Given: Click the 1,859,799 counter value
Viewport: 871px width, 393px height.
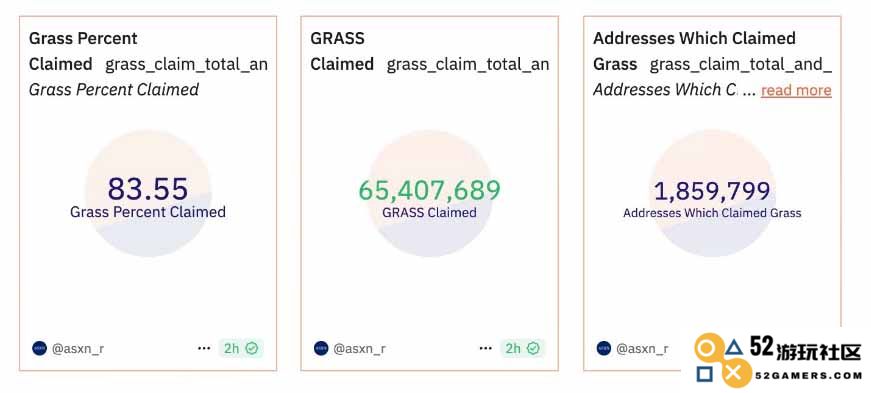Looking at the screenshot, I should click(712, 191).
